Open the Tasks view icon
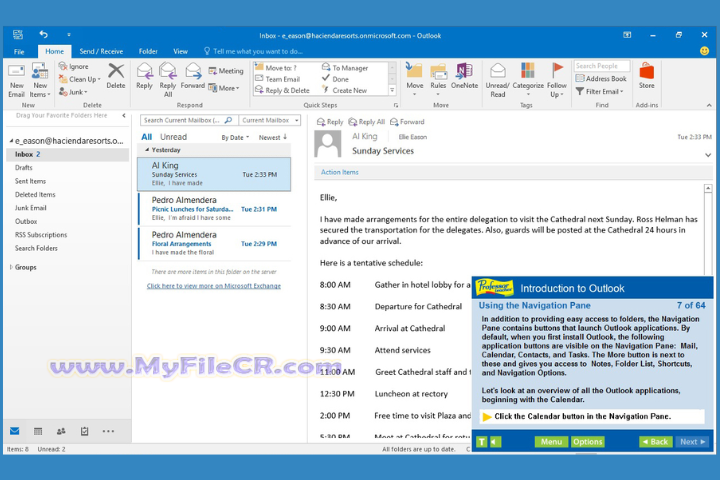Image resolution: width=720 pixels, height=480 pixels. tap(84, 431)
